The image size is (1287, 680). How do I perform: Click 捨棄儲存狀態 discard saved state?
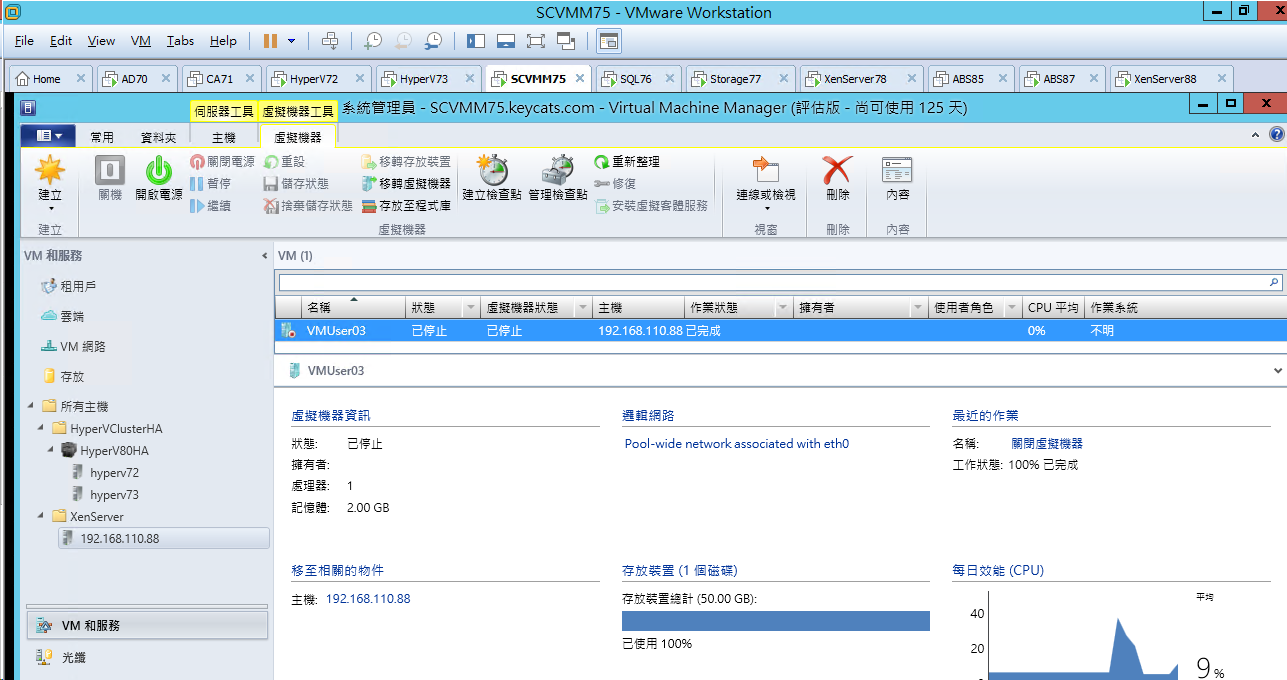coord(308,205)
